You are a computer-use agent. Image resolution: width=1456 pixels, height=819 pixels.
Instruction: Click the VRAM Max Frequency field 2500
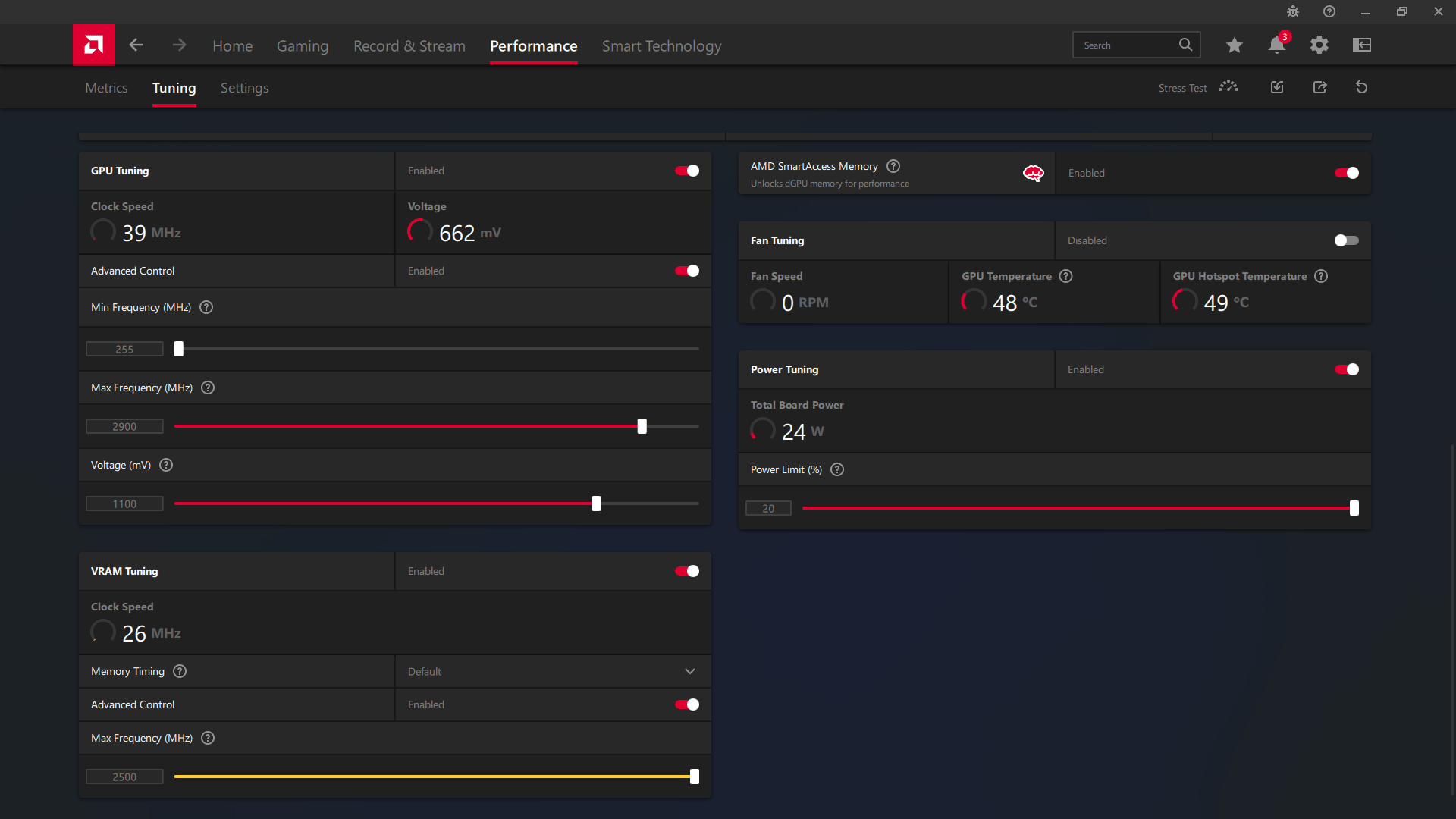coord(124,777)
